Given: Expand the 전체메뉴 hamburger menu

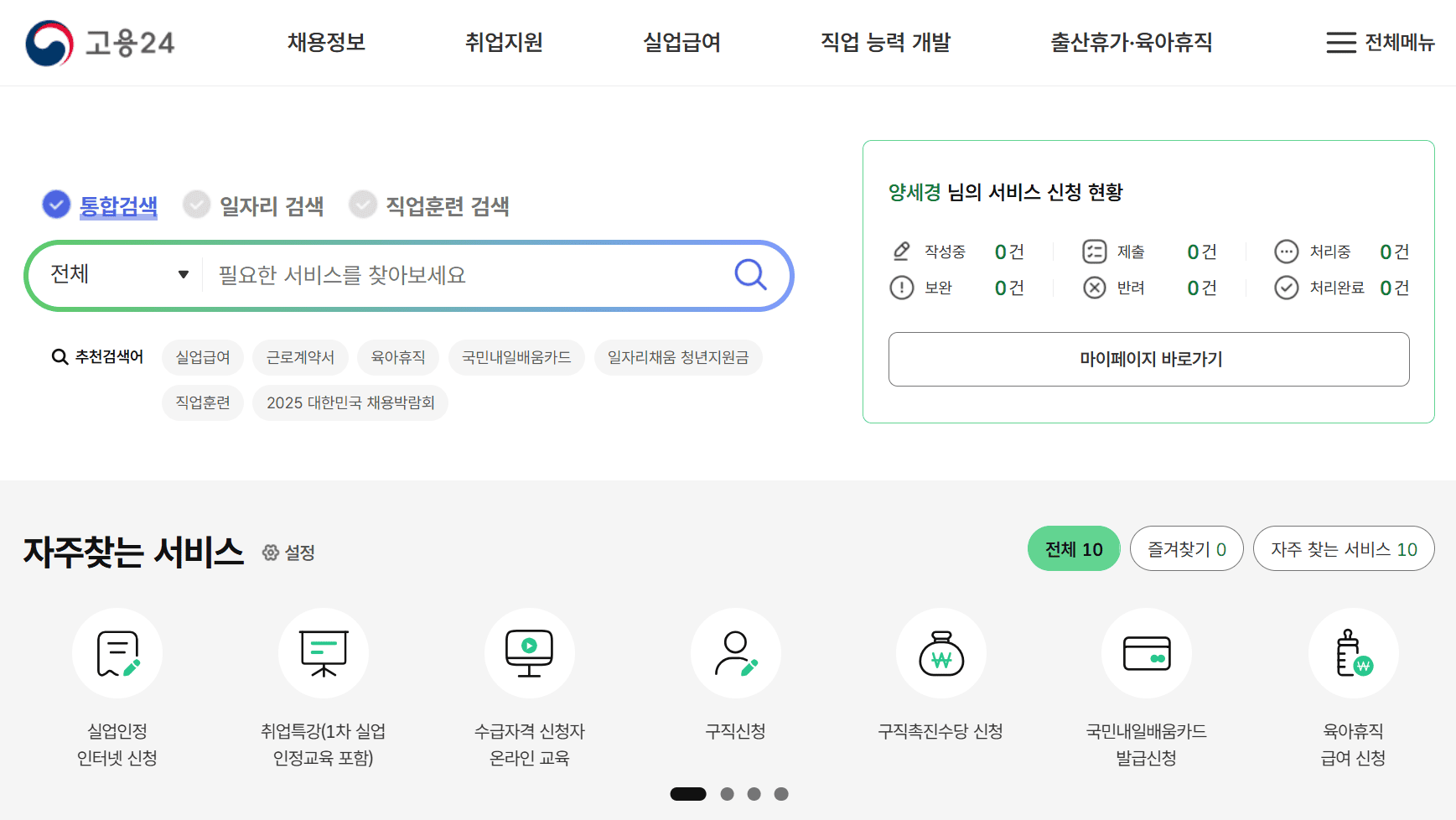Looking at the screenshot, I should click(1380, 43).
